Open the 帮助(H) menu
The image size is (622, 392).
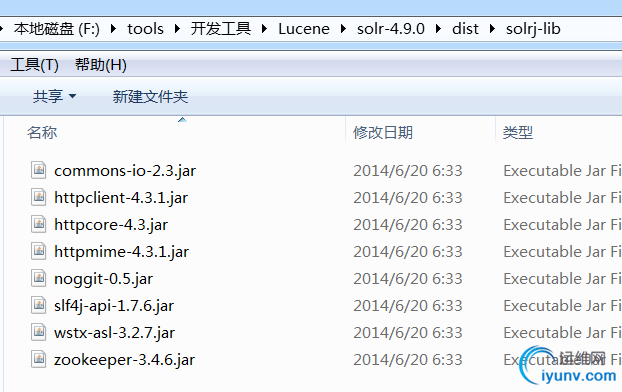click(x=101, y=65)
